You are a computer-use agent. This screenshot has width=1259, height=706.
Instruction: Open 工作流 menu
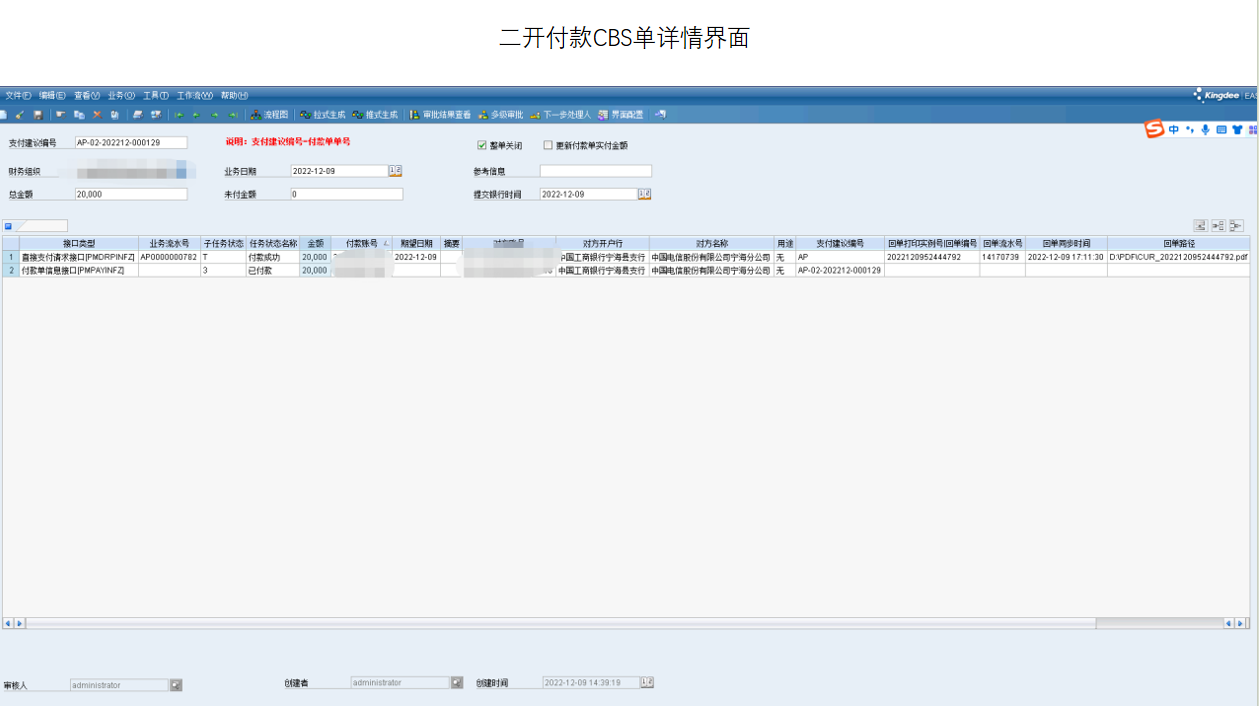[x=195, y=96]
